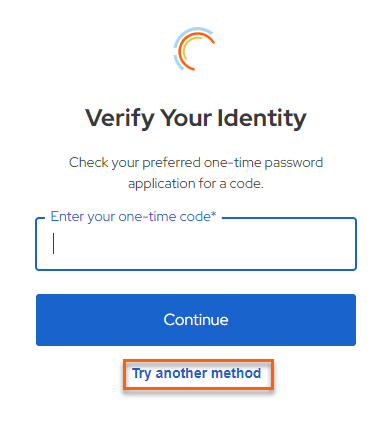The width and height of the screenshot is (392, 422).
Task: Click the word 'Identity' in the title
Action: click(x=262, y=118)
